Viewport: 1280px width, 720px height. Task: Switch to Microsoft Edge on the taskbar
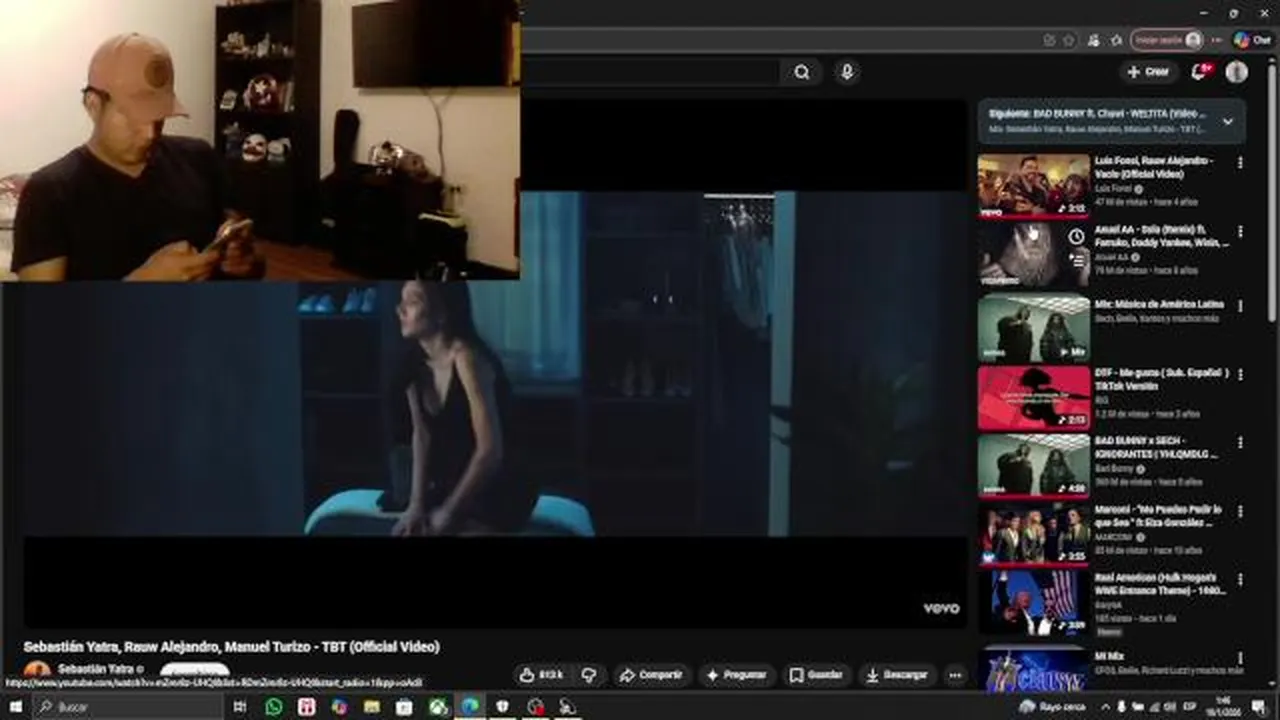point(470,707)
